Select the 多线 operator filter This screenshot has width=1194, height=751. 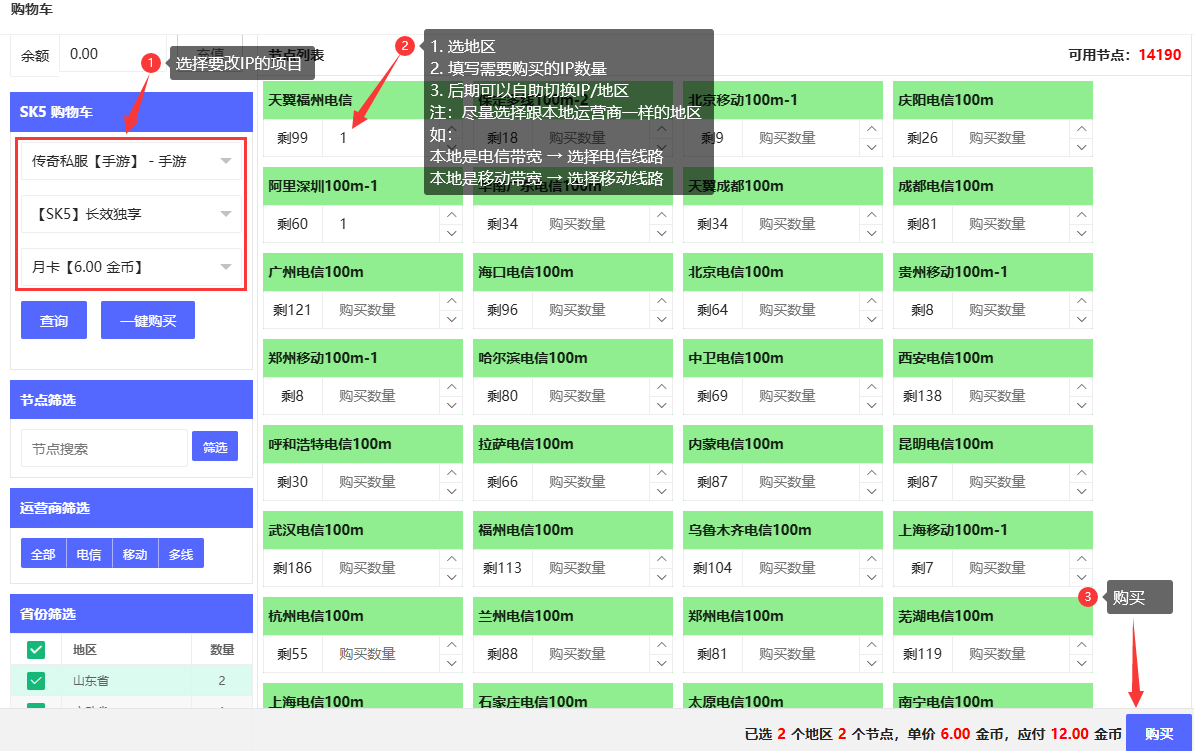(x=180, y=553)
